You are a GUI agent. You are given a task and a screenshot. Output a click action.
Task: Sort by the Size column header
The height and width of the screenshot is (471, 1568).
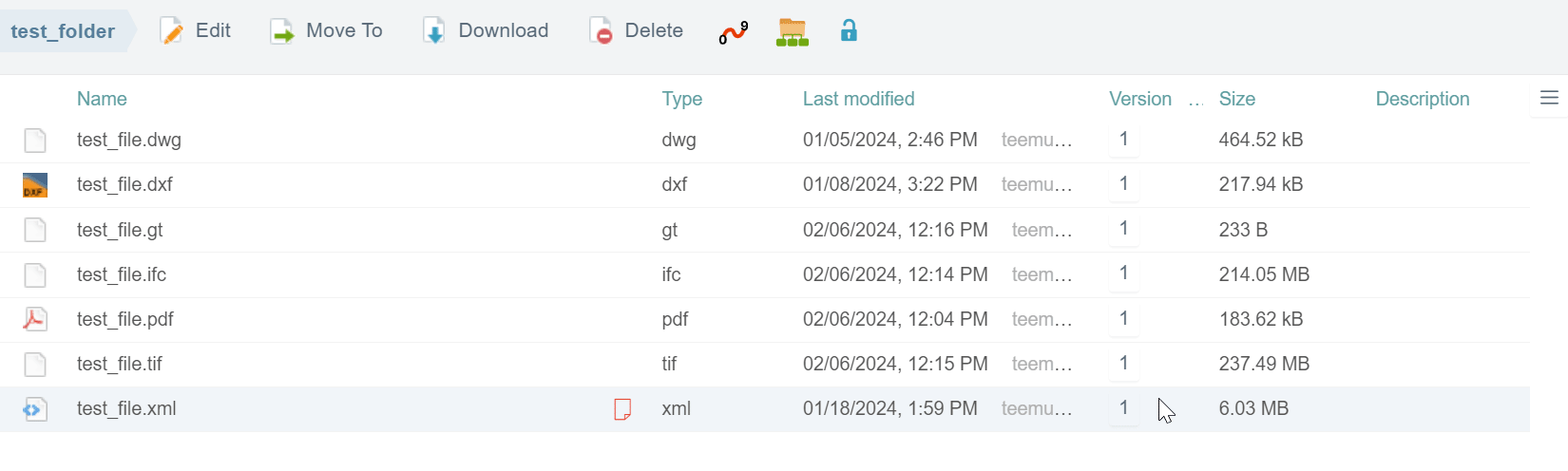pos(1236,99)
